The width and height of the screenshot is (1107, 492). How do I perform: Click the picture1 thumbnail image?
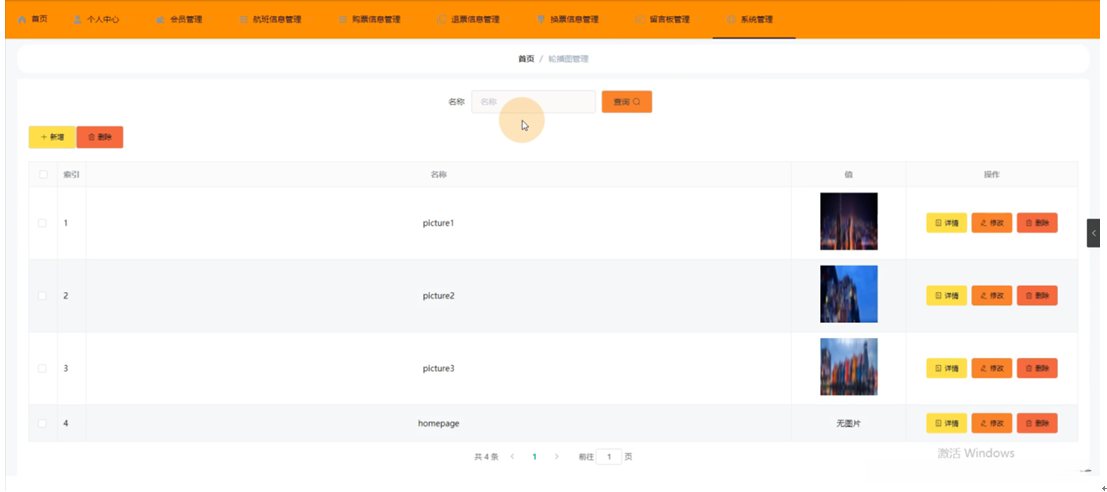(x=849, y=222)
